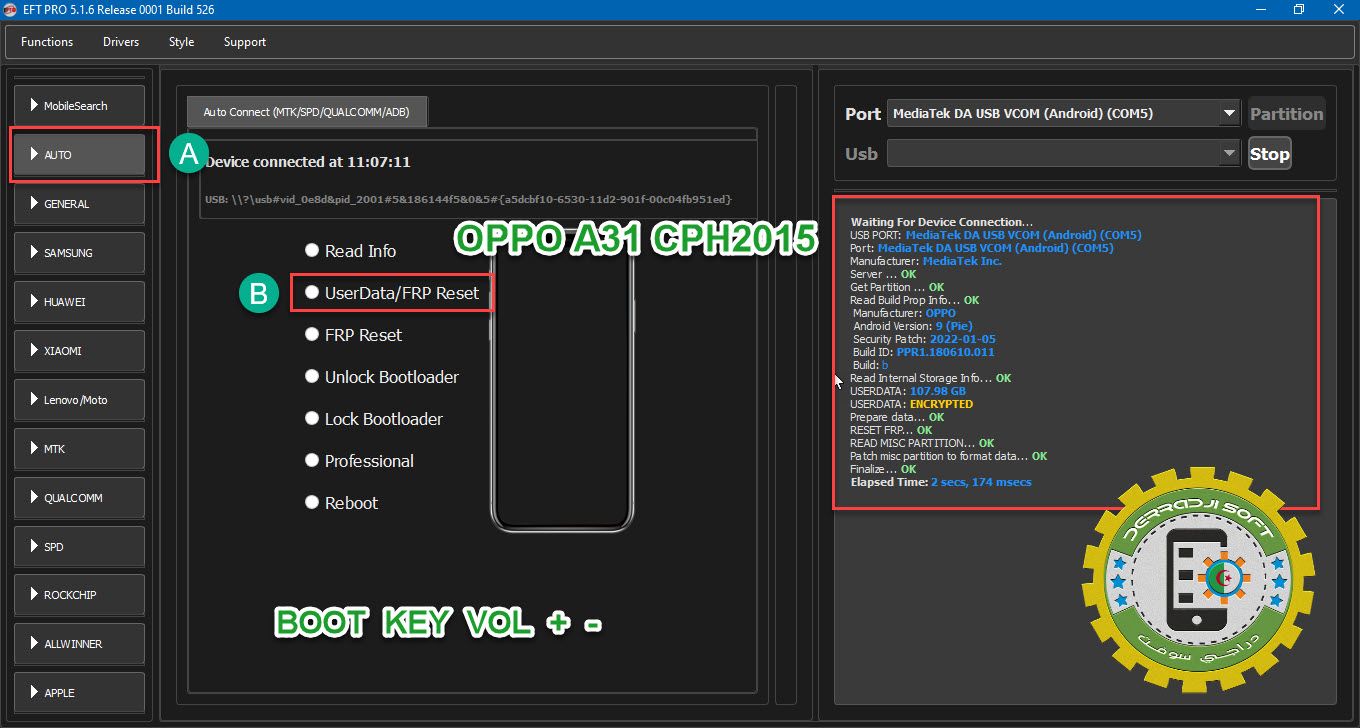Screen dimensions: 1360x728
Task: Click the 'RESET FRP... OK' log line
Action: pos(891,430)
